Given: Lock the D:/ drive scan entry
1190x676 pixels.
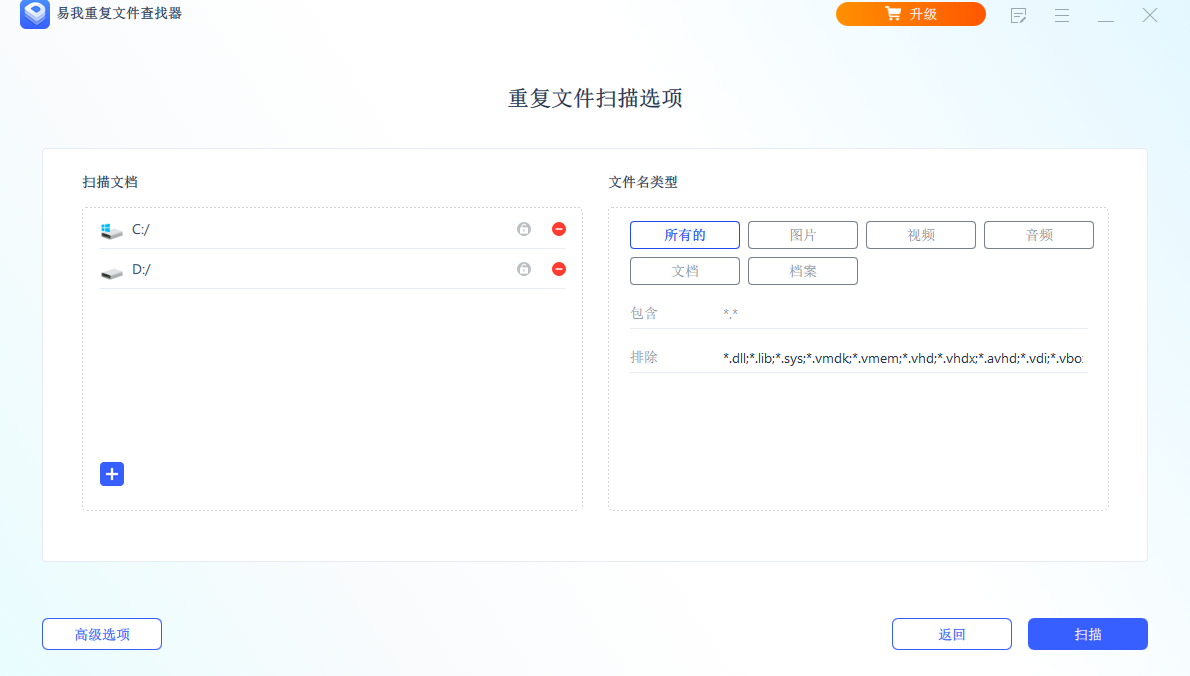Looking at the screenshot, I should pyautogui.click(x=523, y=269).
